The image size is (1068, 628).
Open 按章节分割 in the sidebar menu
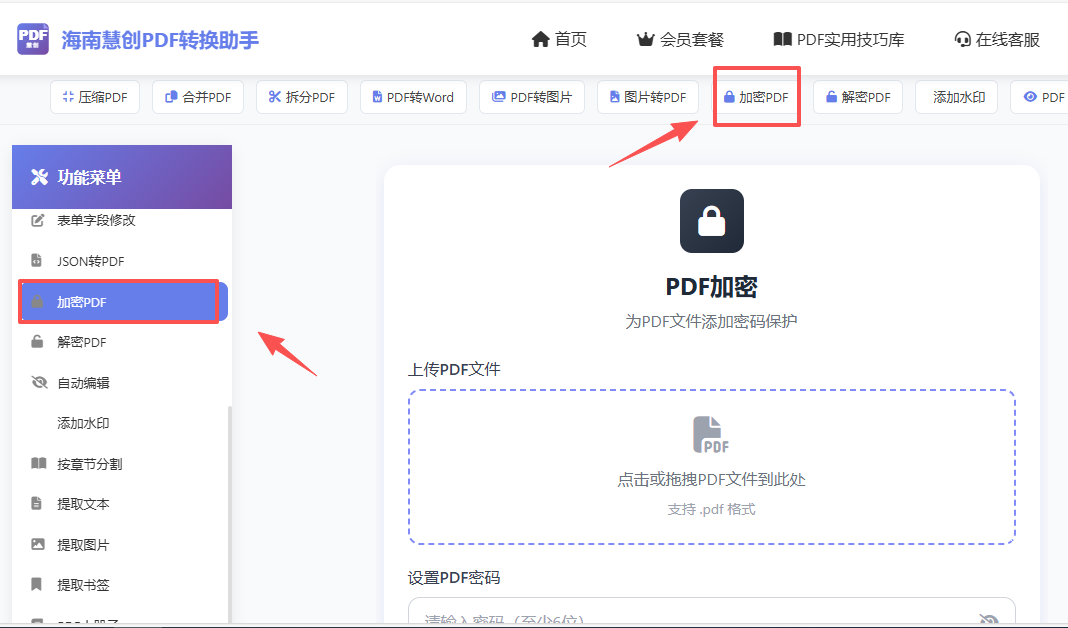point(121,464)
